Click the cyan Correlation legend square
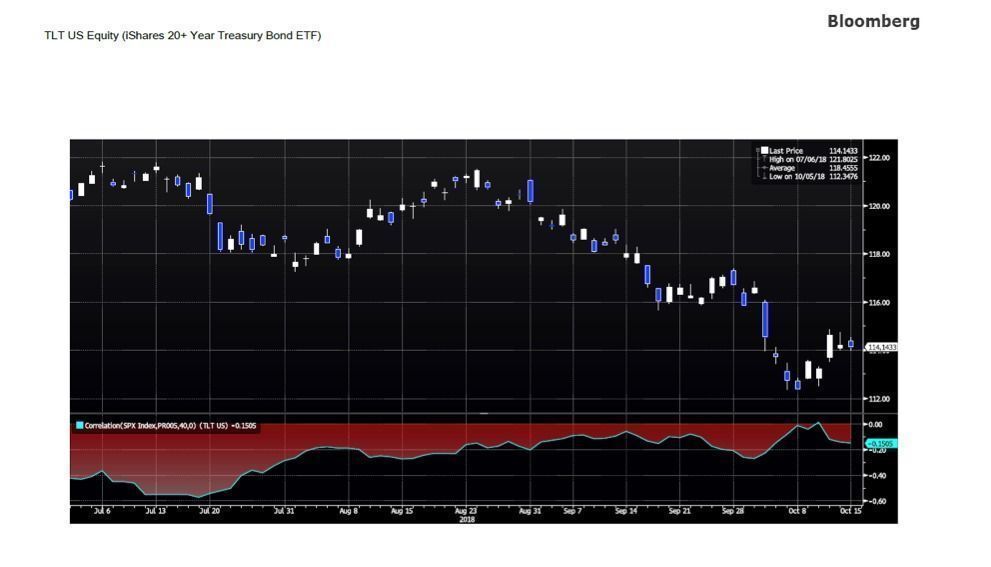Screen dimensions: 991x567 tap(79, 426)
